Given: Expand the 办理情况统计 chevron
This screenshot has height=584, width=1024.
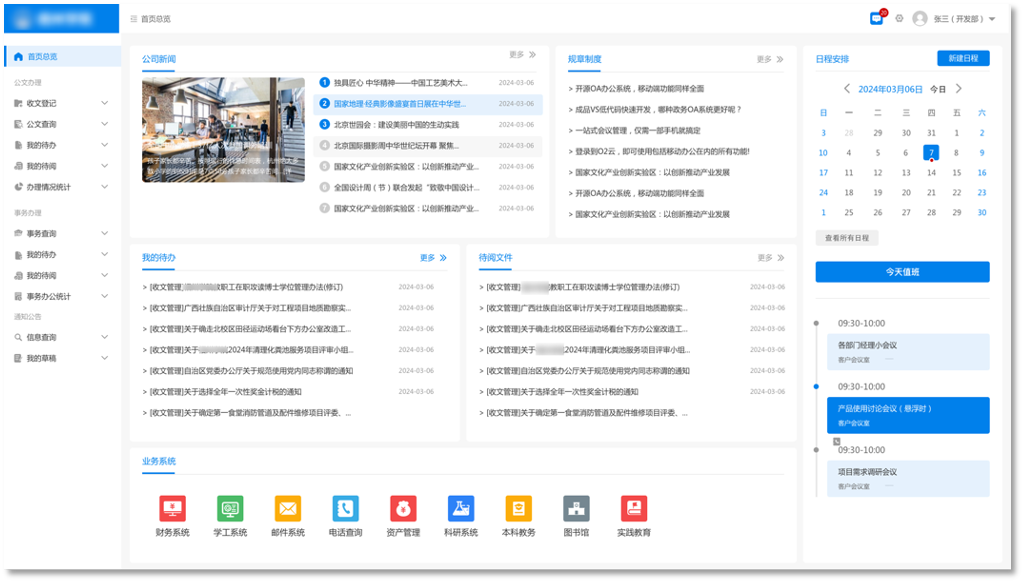Looking at the screenshot, I should (x=104, y=187).
